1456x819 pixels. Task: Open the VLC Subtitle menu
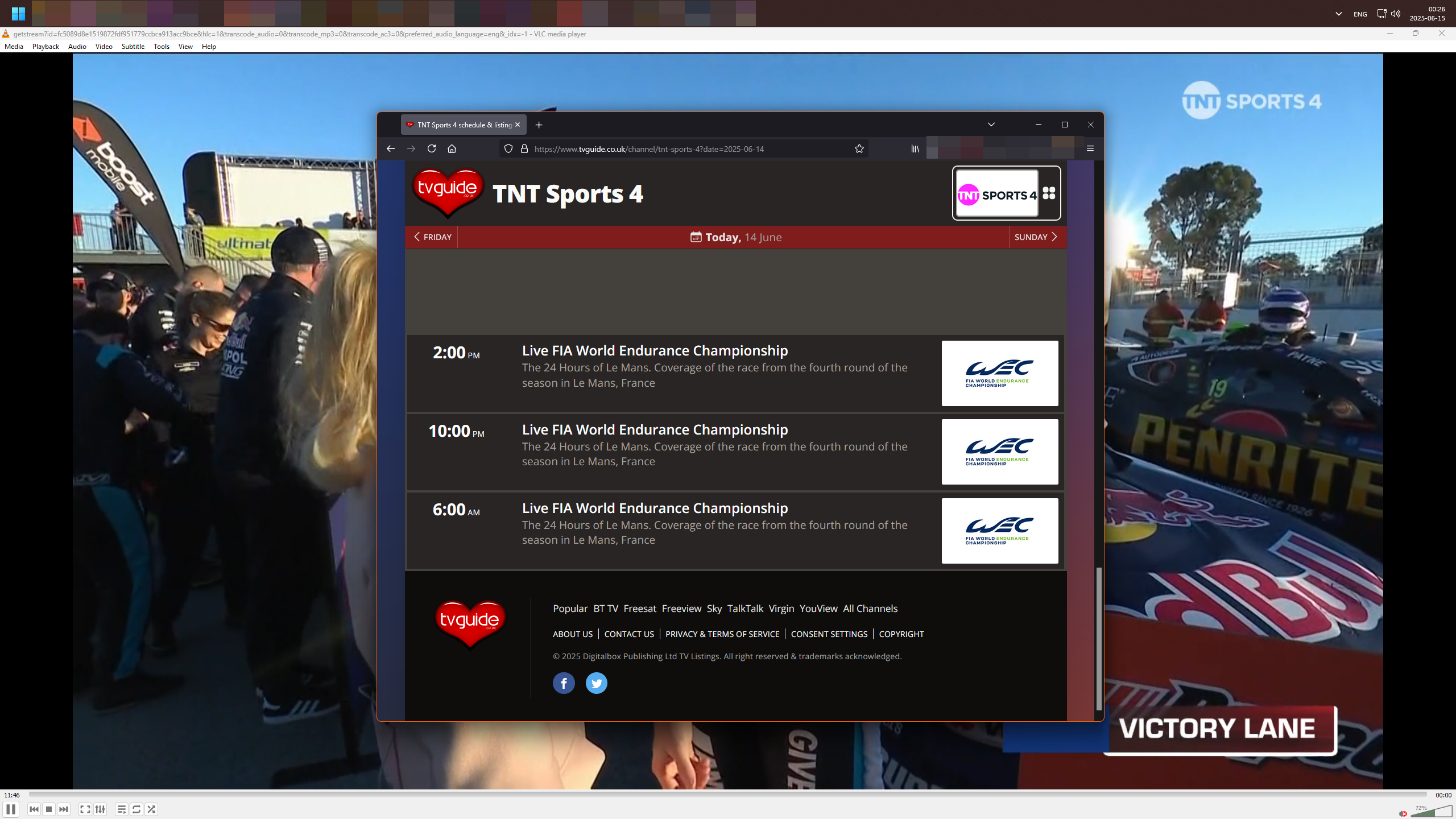[x=133, y=47]
